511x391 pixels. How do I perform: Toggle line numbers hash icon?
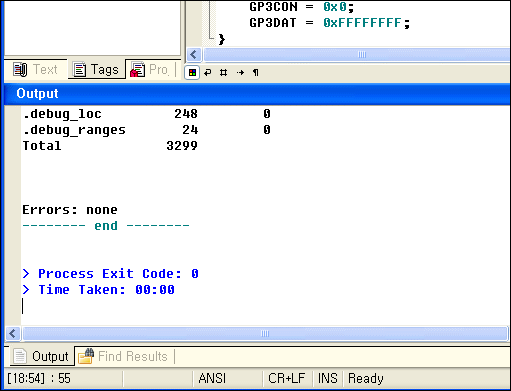(224, 72)
